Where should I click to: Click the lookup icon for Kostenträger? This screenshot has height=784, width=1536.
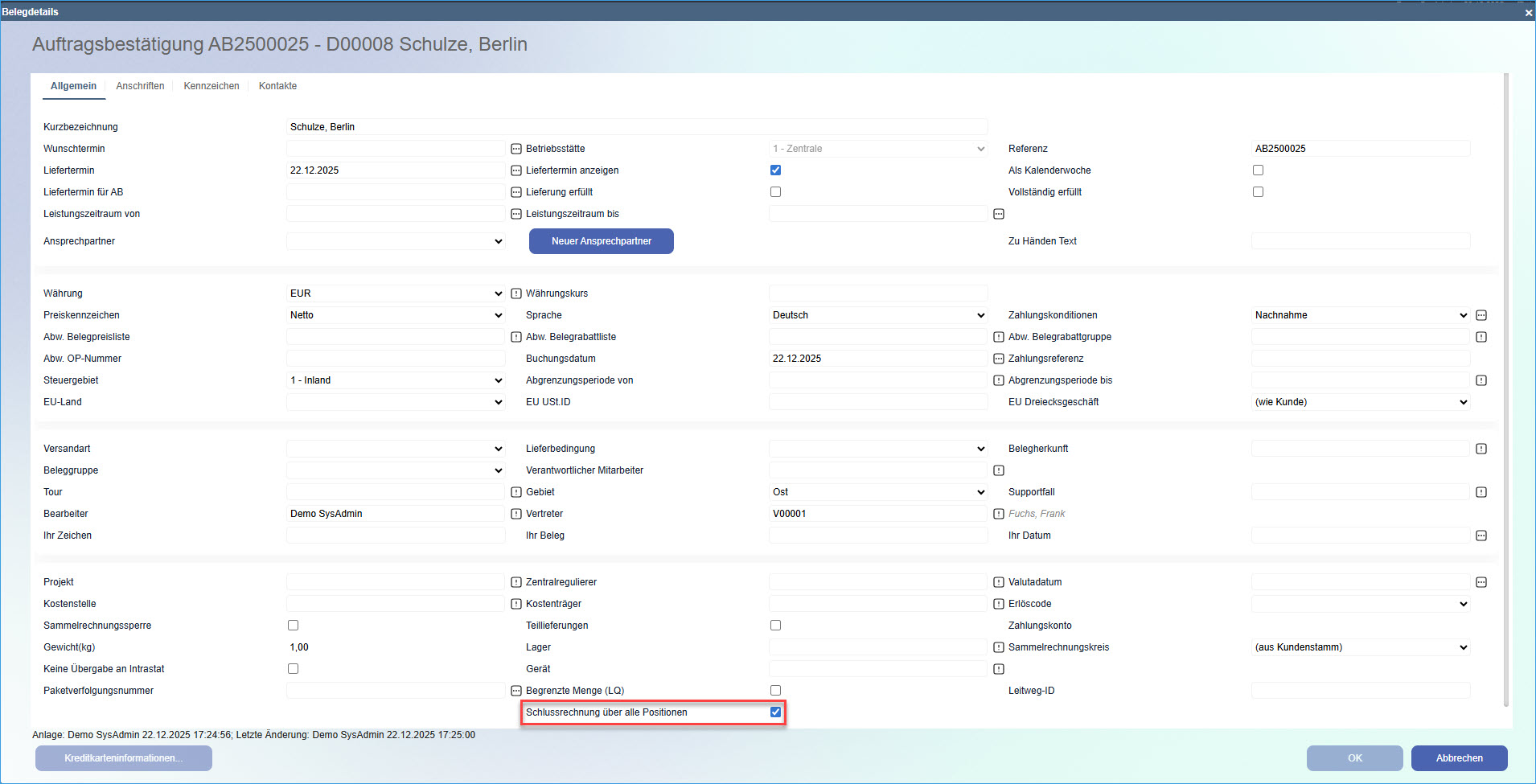(x=998, y=603)
